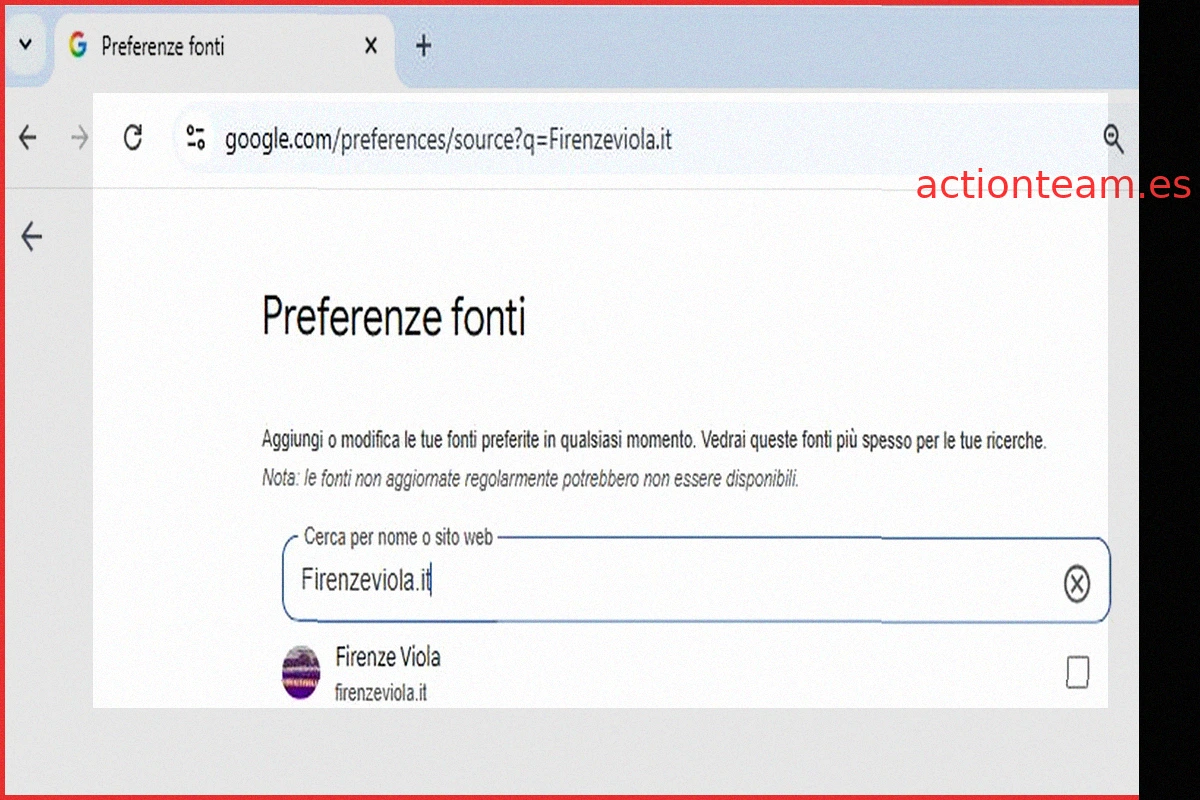Click the Preferenze fonti heading

tap(394, 317)
